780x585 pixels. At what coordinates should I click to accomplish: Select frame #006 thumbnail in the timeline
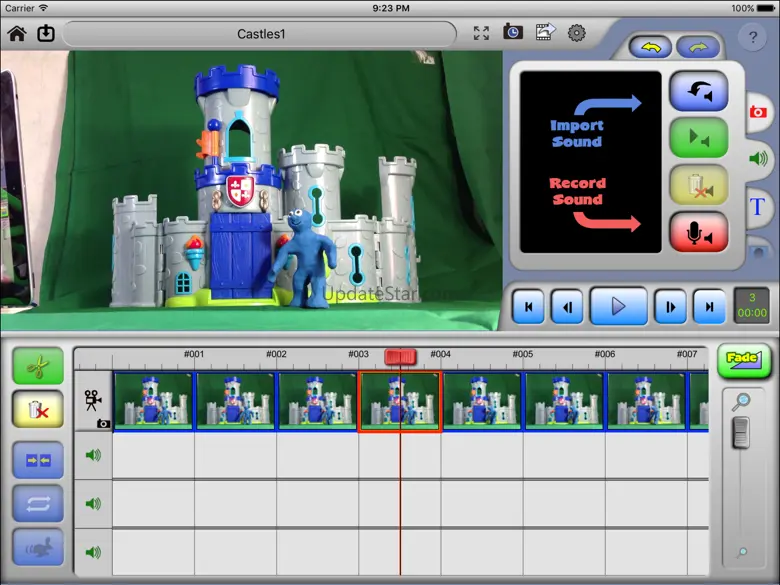(x=564, y=401)
